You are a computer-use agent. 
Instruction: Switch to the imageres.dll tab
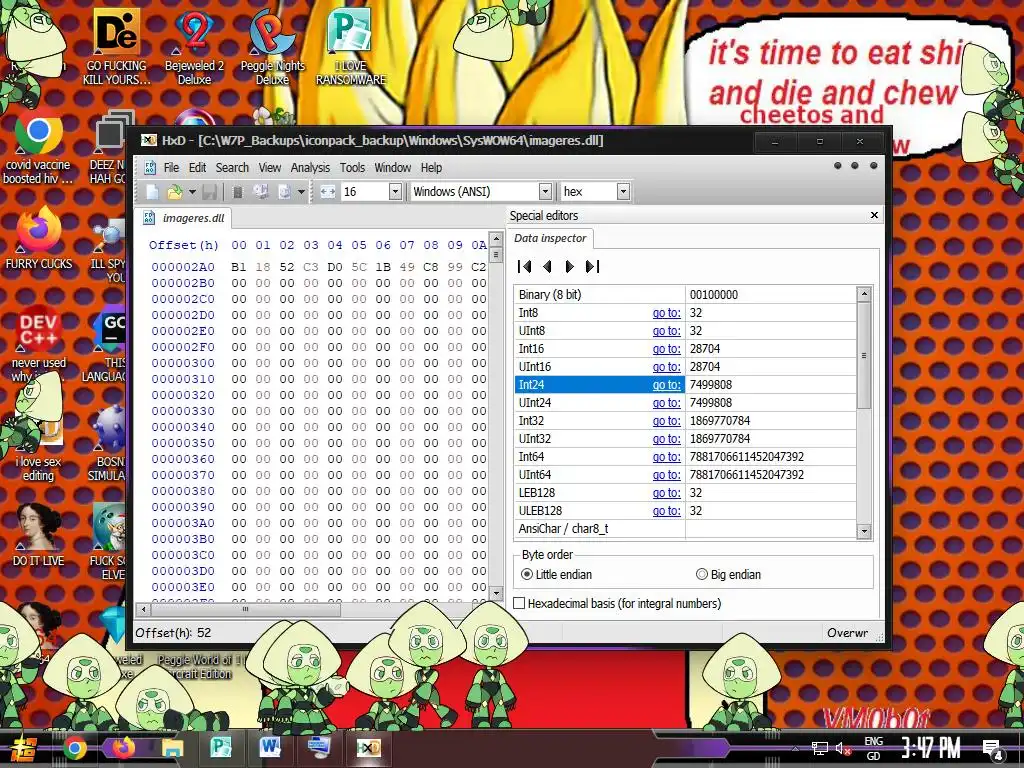pos(184,218)
